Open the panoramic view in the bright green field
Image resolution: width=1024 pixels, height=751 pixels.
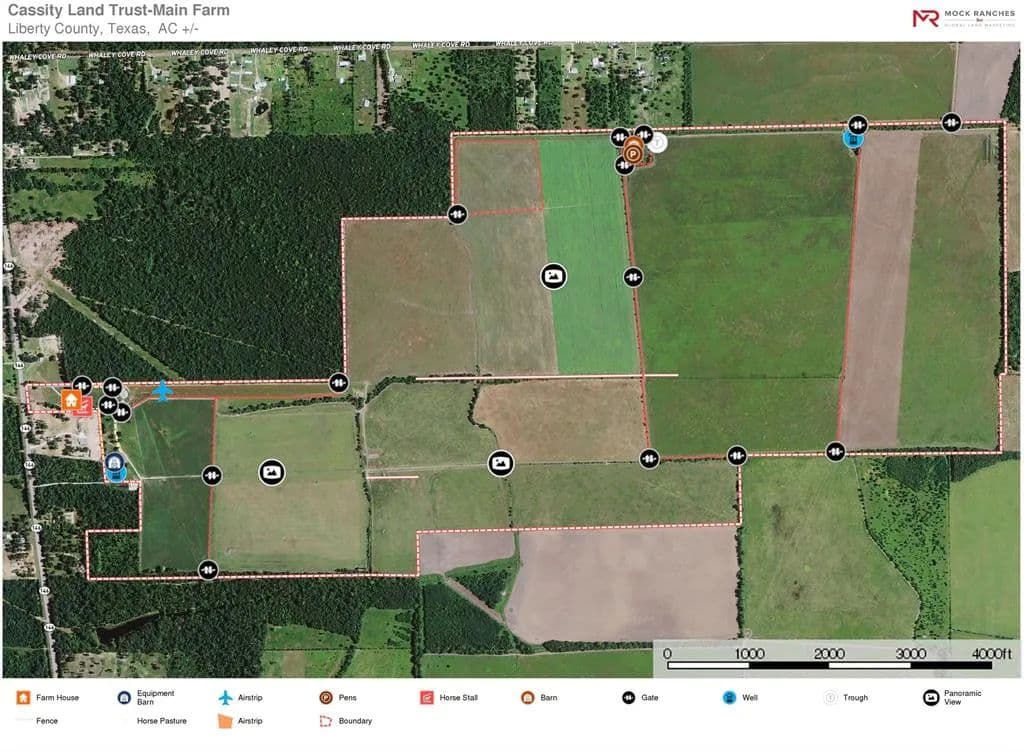[x=553, y=276]
